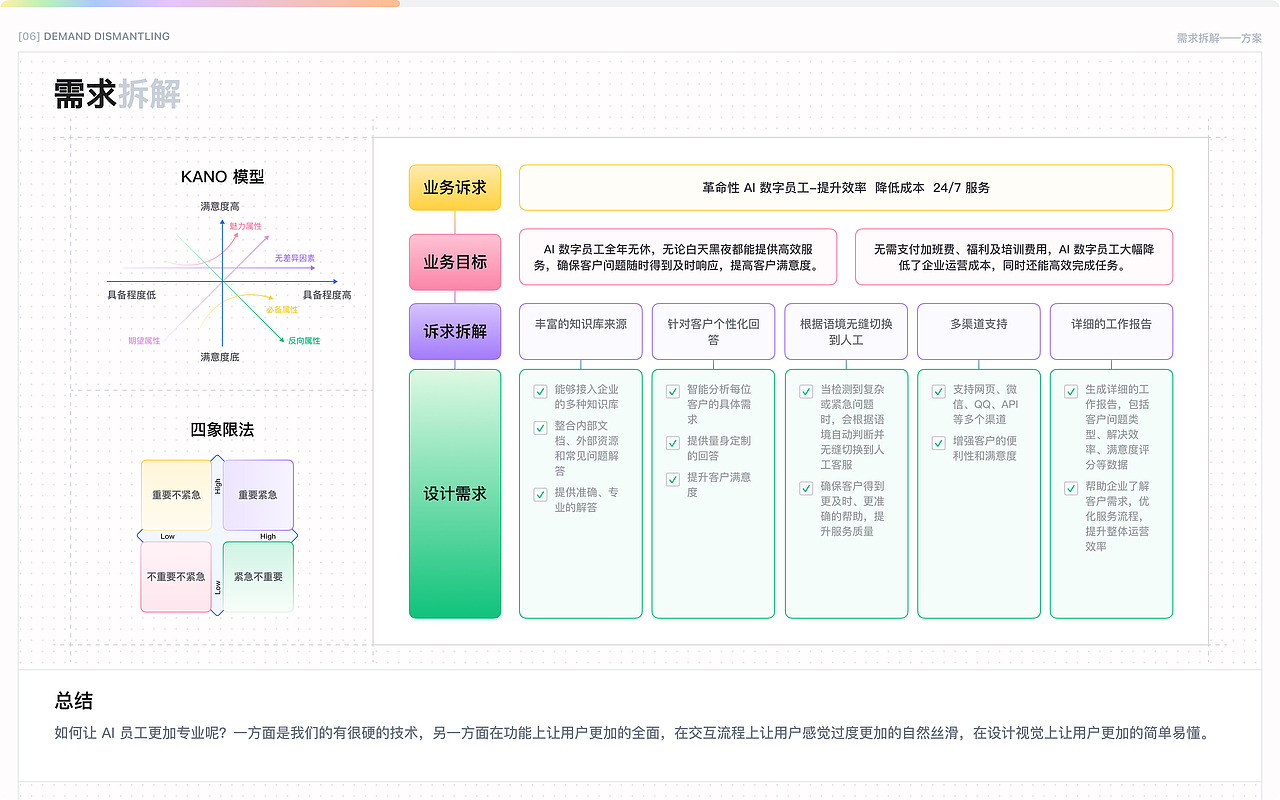
Task: Uncheck 支持网页、微信、QQ、API 等多个渠道
Action: coord(938,392)
